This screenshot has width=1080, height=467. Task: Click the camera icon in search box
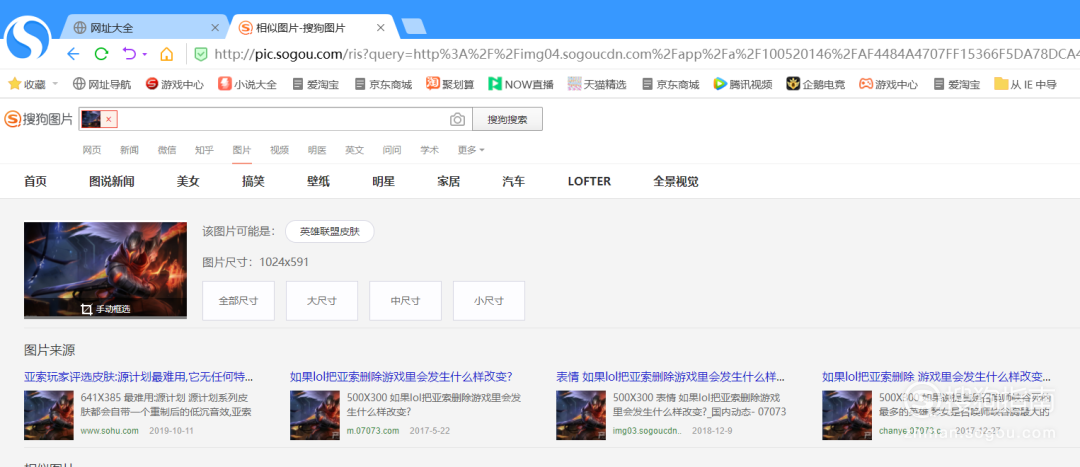pos(457,120)
